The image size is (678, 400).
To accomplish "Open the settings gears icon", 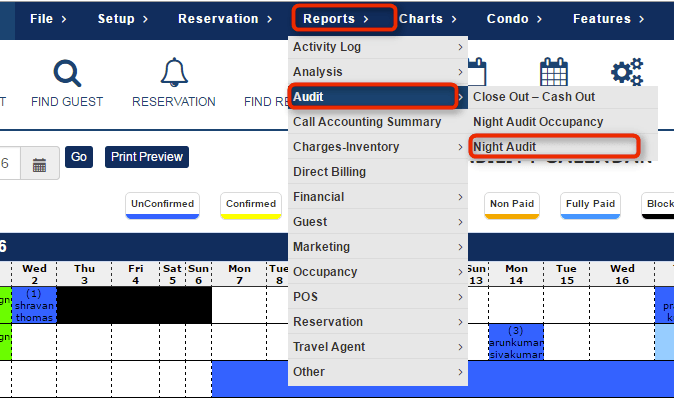I will click(x=627, y=72).
